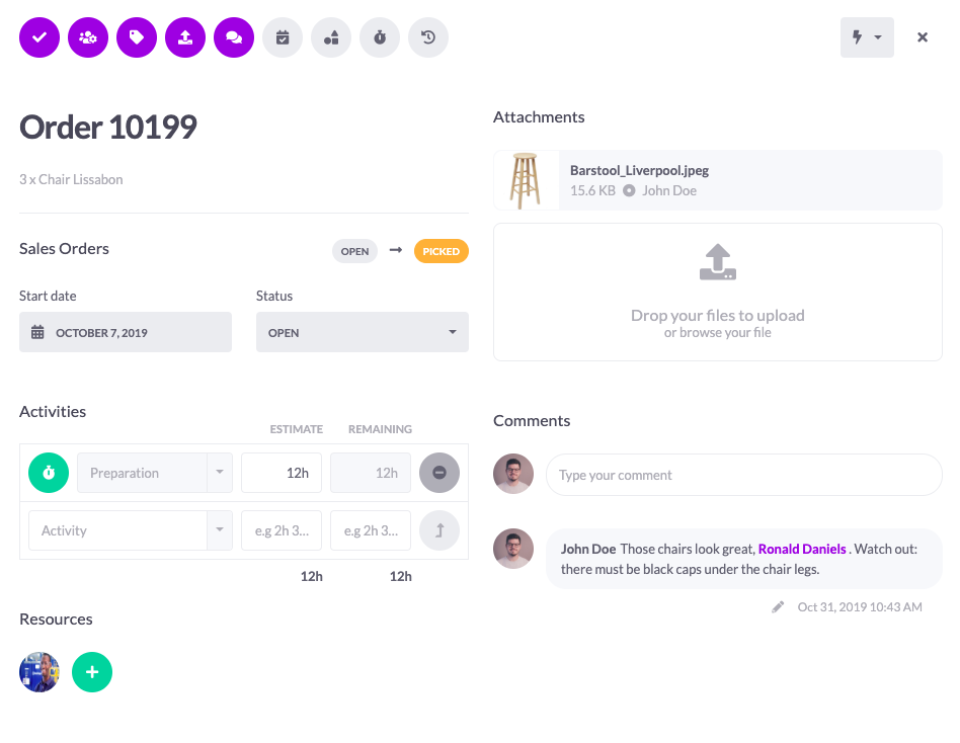Click the purple checkmark icon
Image resolution: width=960 pixels, height=743 pixels.
pyautogui.click(x=39, y=38)
